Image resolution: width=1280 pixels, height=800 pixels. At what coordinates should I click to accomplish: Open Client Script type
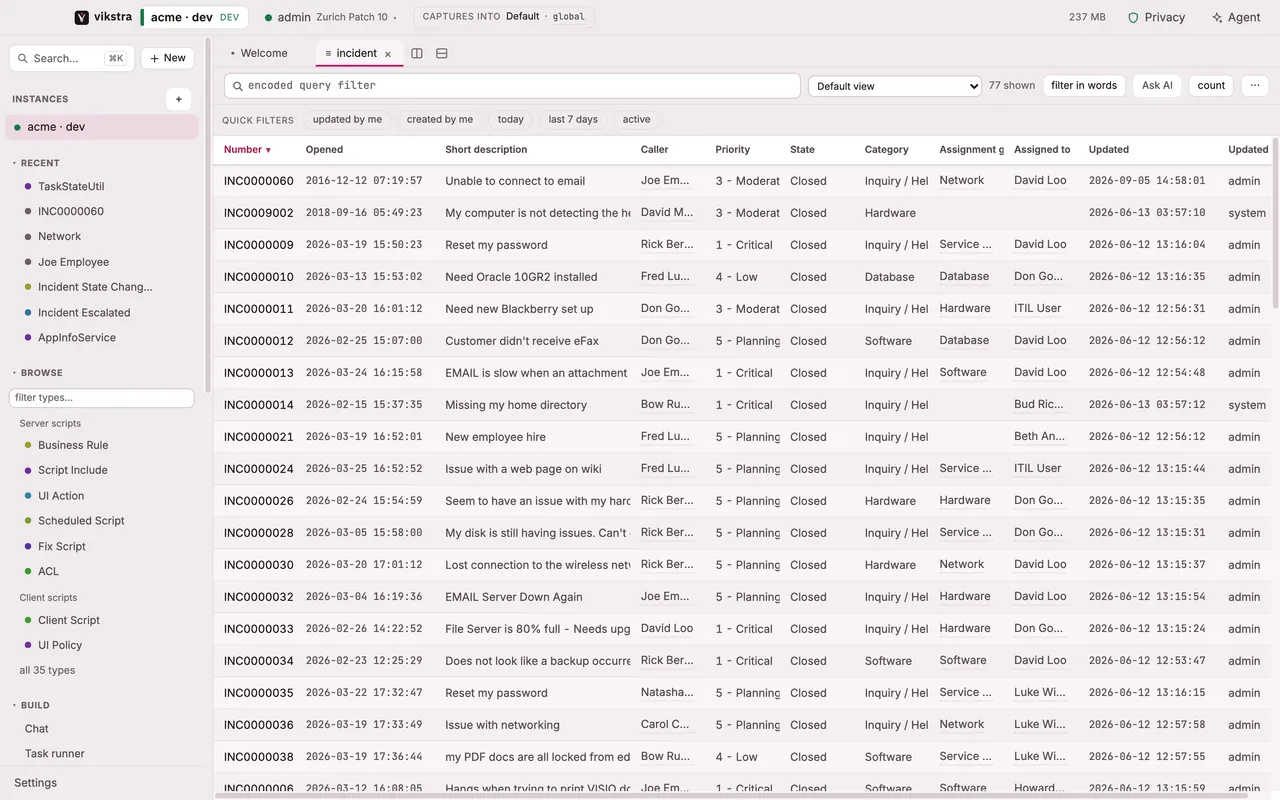coord(69,620)
